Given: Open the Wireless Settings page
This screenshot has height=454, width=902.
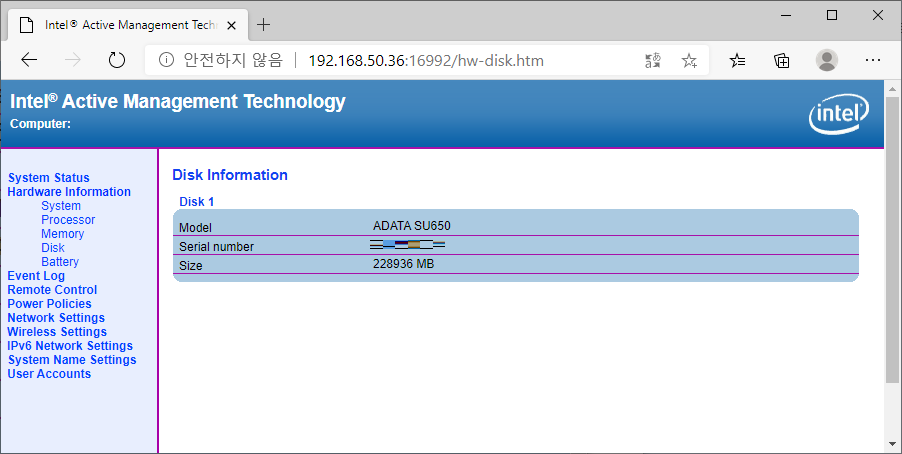Looking at the screenshot, I should click(x=56, y=331).
